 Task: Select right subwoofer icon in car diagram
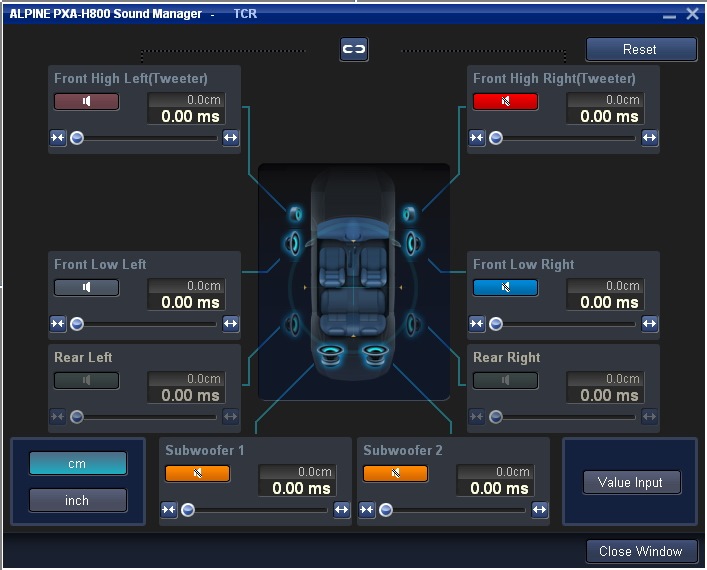376,354
